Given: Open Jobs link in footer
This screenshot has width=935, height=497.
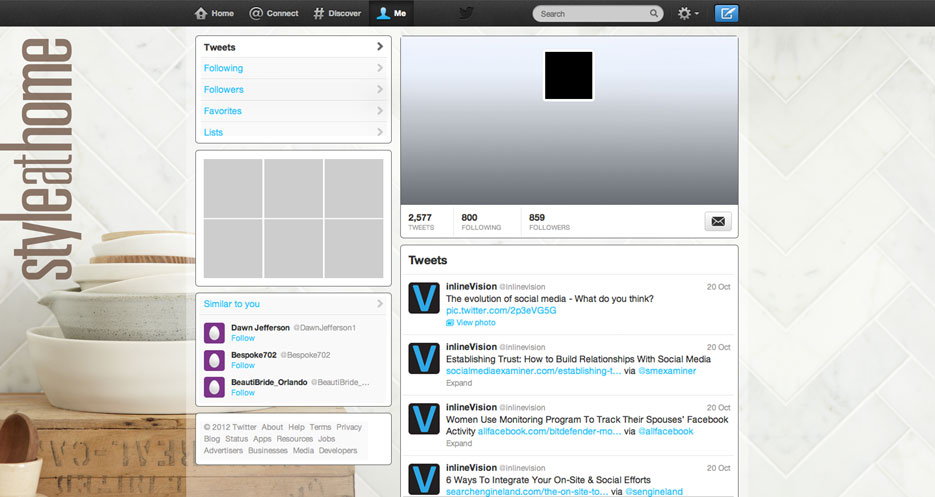Looking at the screenshot, I should (327, 439).
